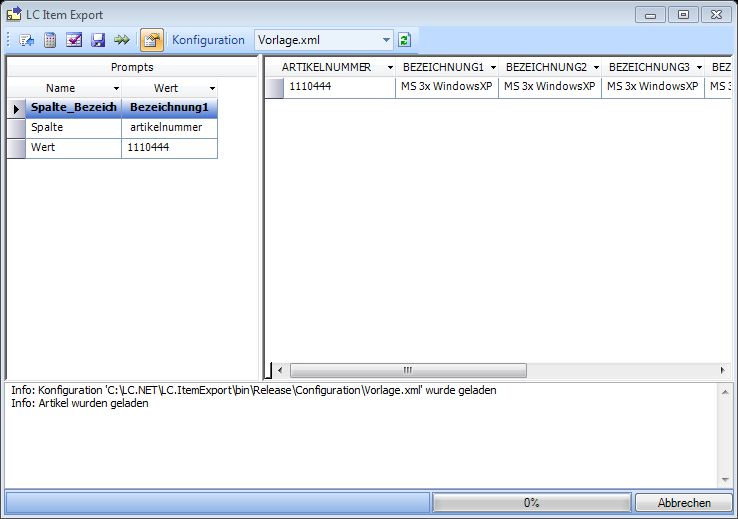The image size is (738, 519).
Task: Click the Wert cell containing 1110444
Action: [169, 148]
